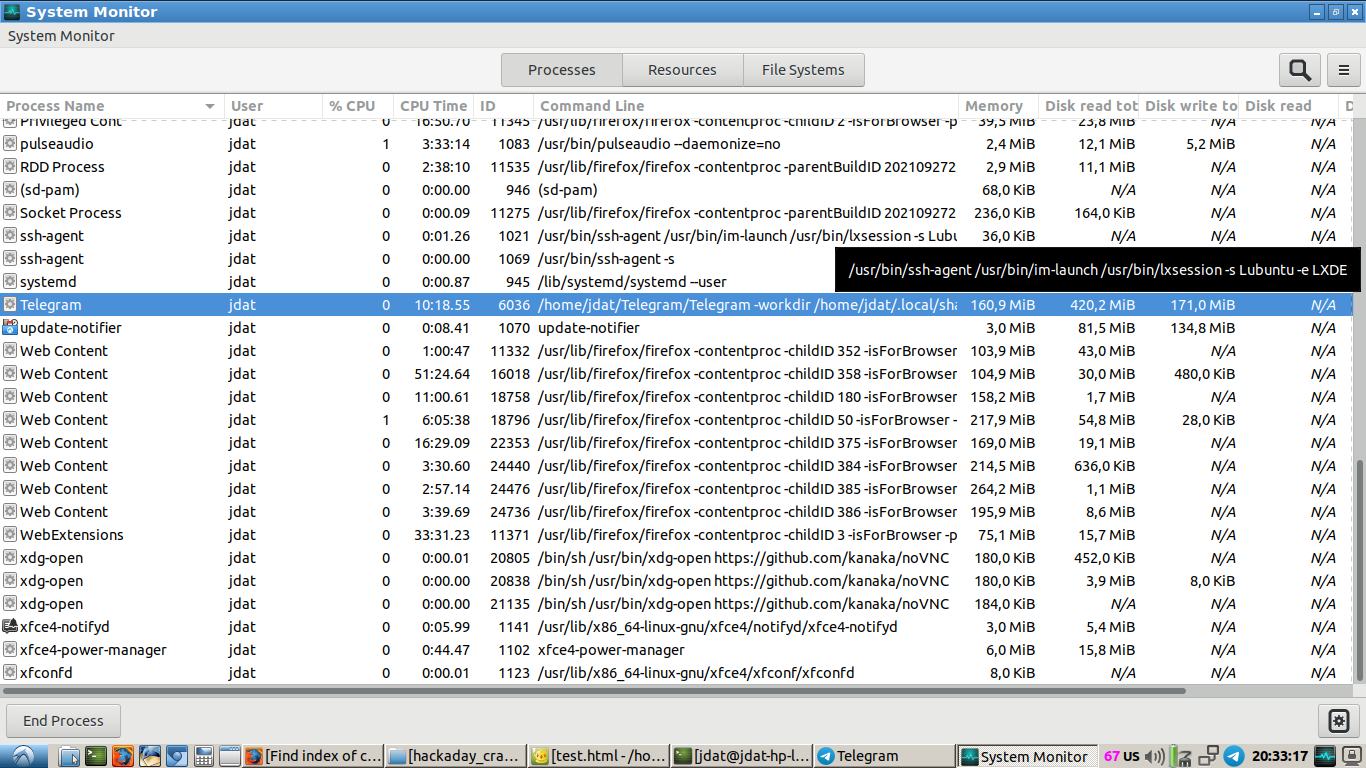Click the Telegram memory value 160,9 MiB
Viewport: 1366px width, 768px height.
tap(1002, 304)
